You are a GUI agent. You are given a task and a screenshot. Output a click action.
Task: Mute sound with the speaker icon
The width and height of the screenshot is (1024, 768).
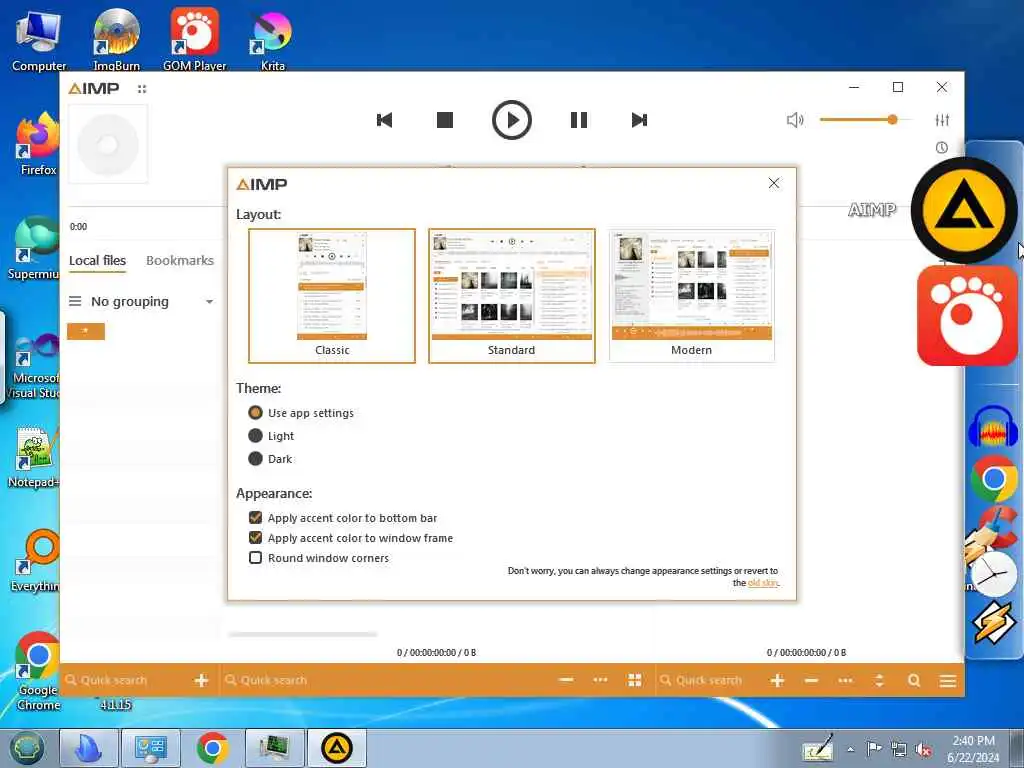click(x=795, y=120)
